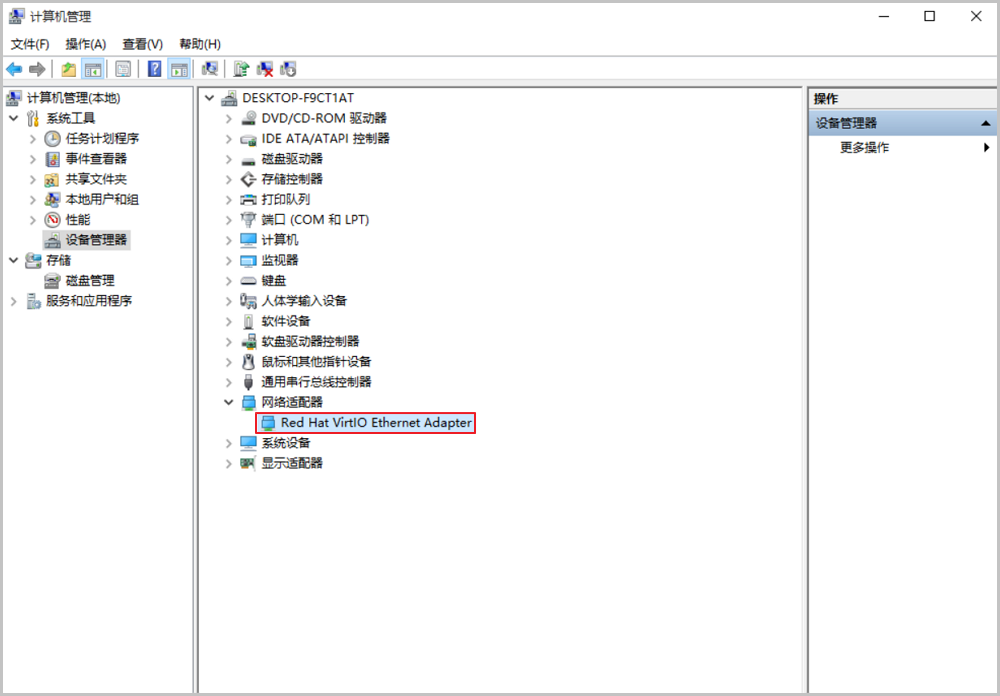Click uninstall device red X icon
This screenshot has width=1000, height=696.
click(265, 69)
